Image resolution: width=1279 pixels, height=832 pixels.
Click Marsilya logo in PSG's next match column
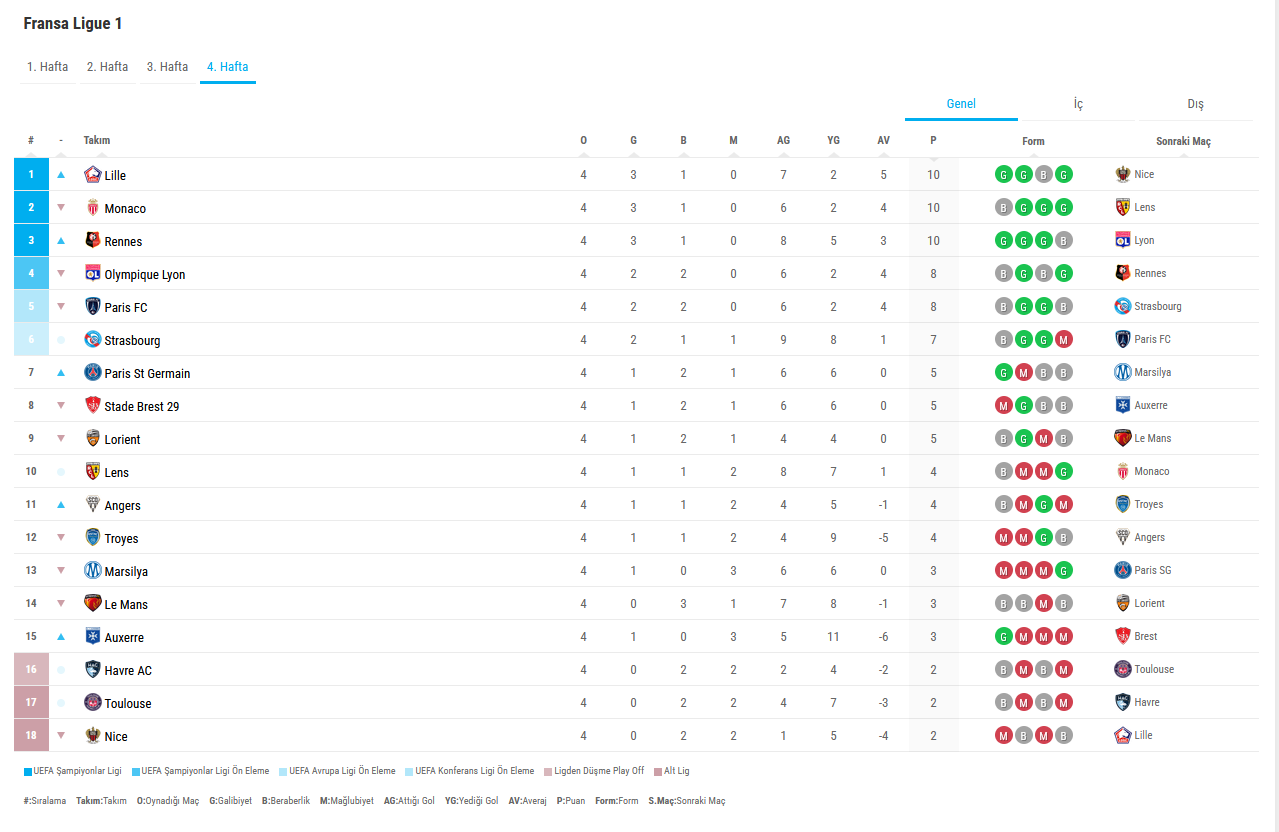coord(1123,372)
